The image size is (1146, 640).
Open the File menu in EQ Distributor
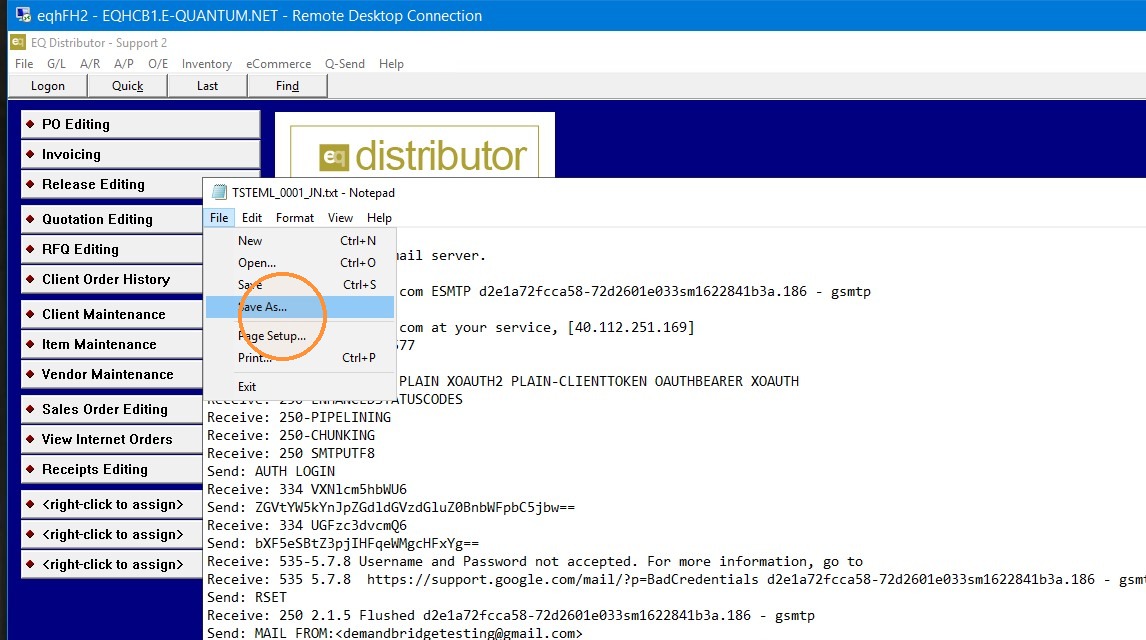point(24,64)
